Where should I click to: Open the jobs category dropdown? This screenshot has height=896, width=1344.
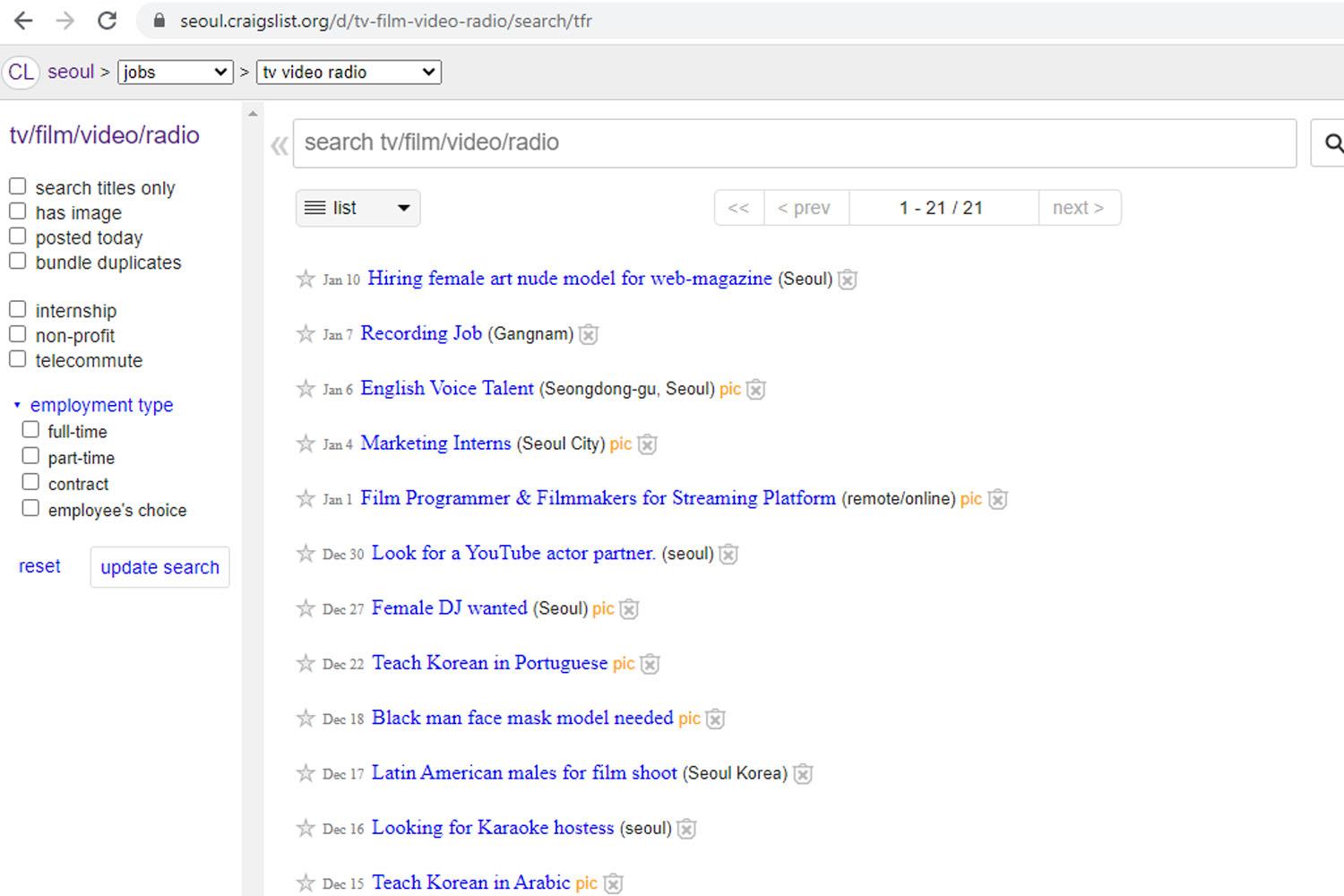[175, 73]
